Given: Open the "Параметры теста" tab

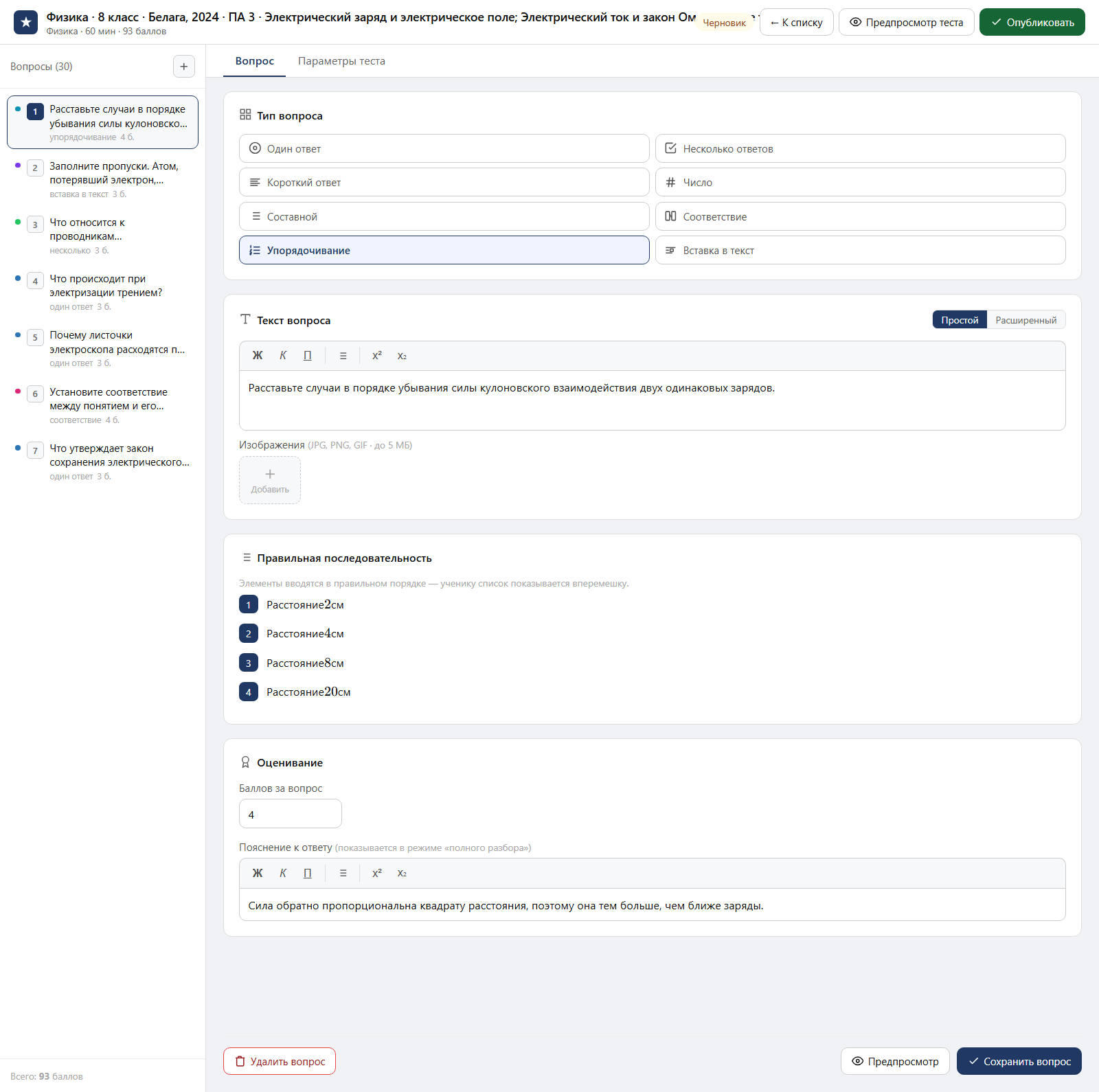Looking at the screenshot, I should (x=341, y=61).
